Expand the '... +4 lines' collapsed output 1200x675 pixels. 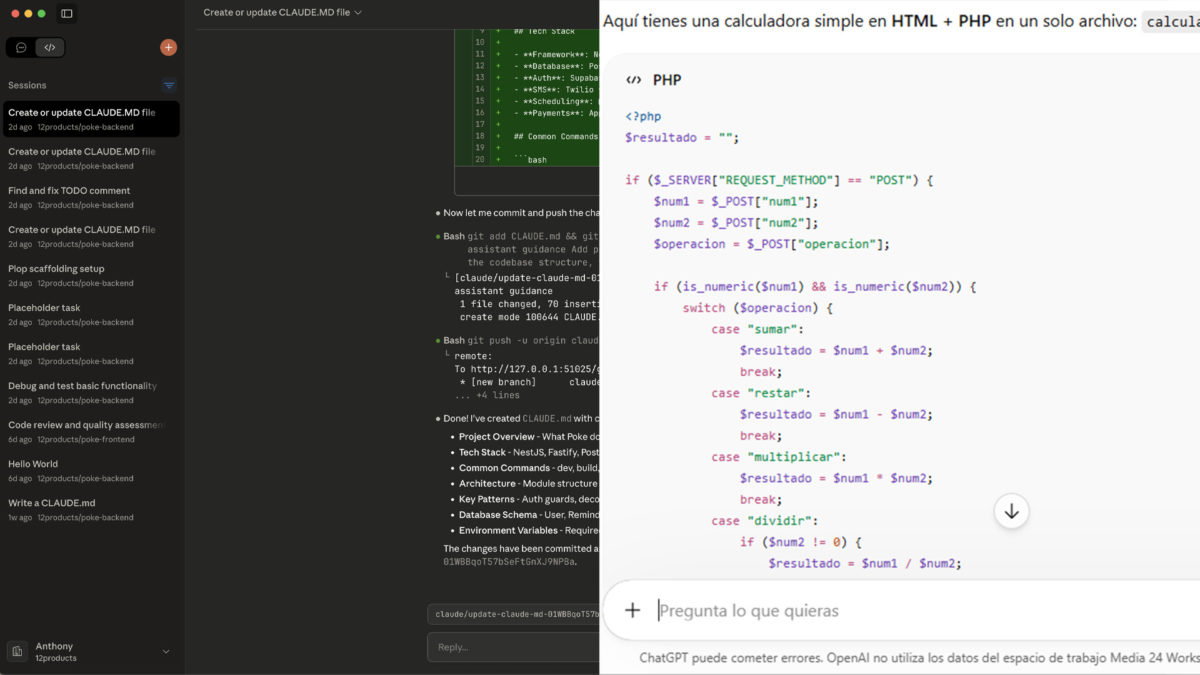click(487, 395)
